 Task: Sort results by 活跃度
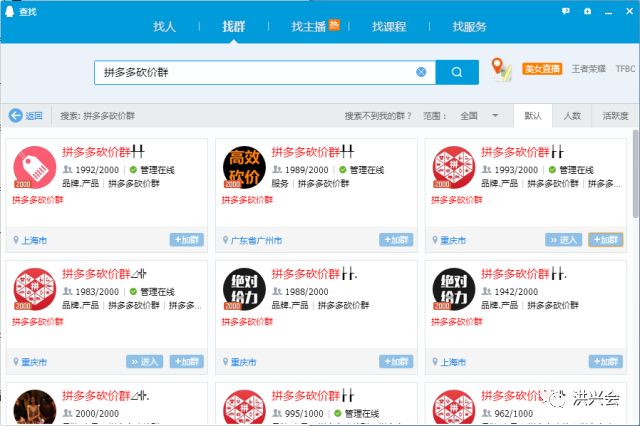click(615, 116)
